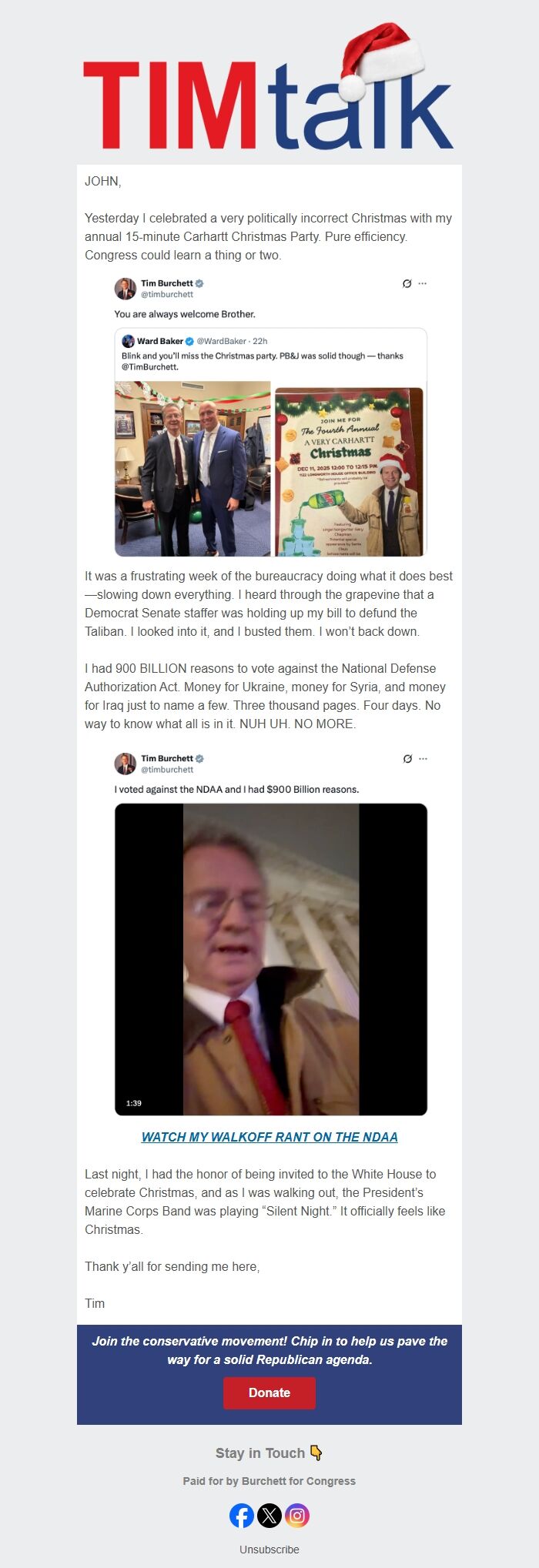
Task: Open the photo of two men in office
Action: (x=192, y=469)
